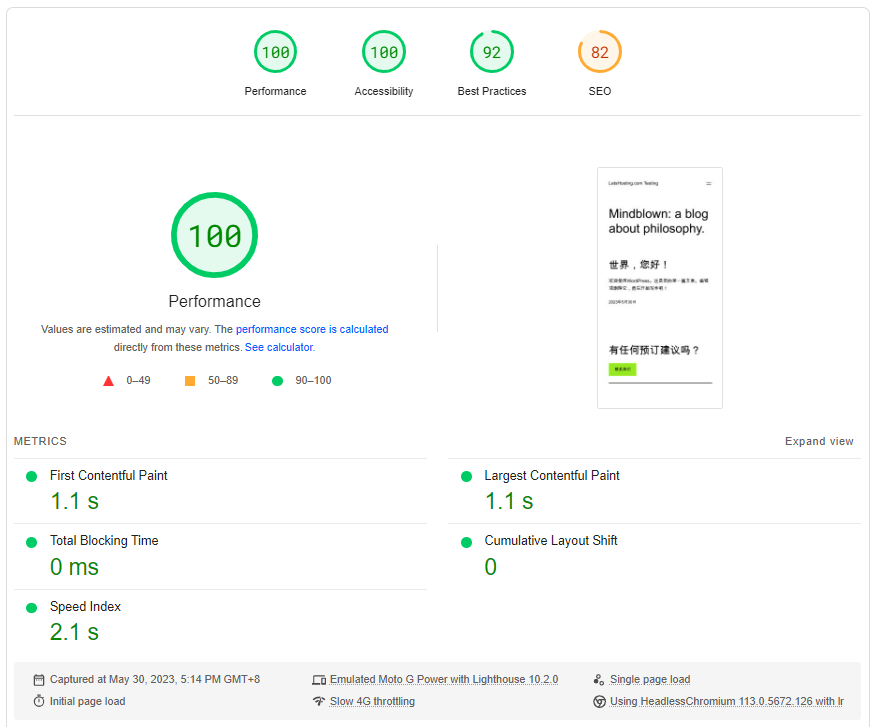Select the Accessibility category label

coord(384,91)
